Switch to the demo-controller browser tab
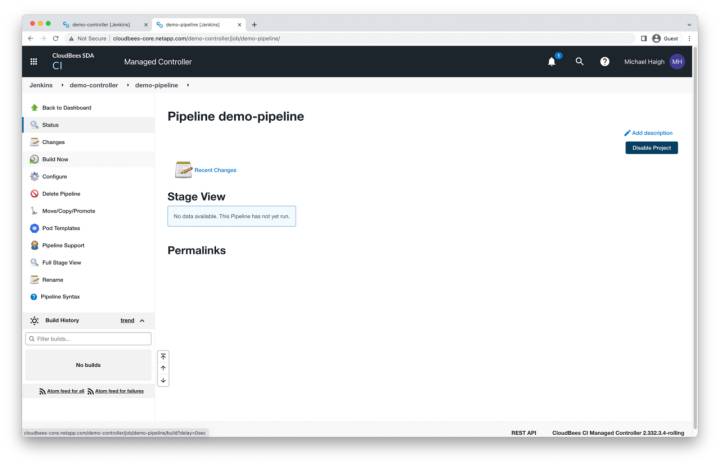 (x=104, y=24)
